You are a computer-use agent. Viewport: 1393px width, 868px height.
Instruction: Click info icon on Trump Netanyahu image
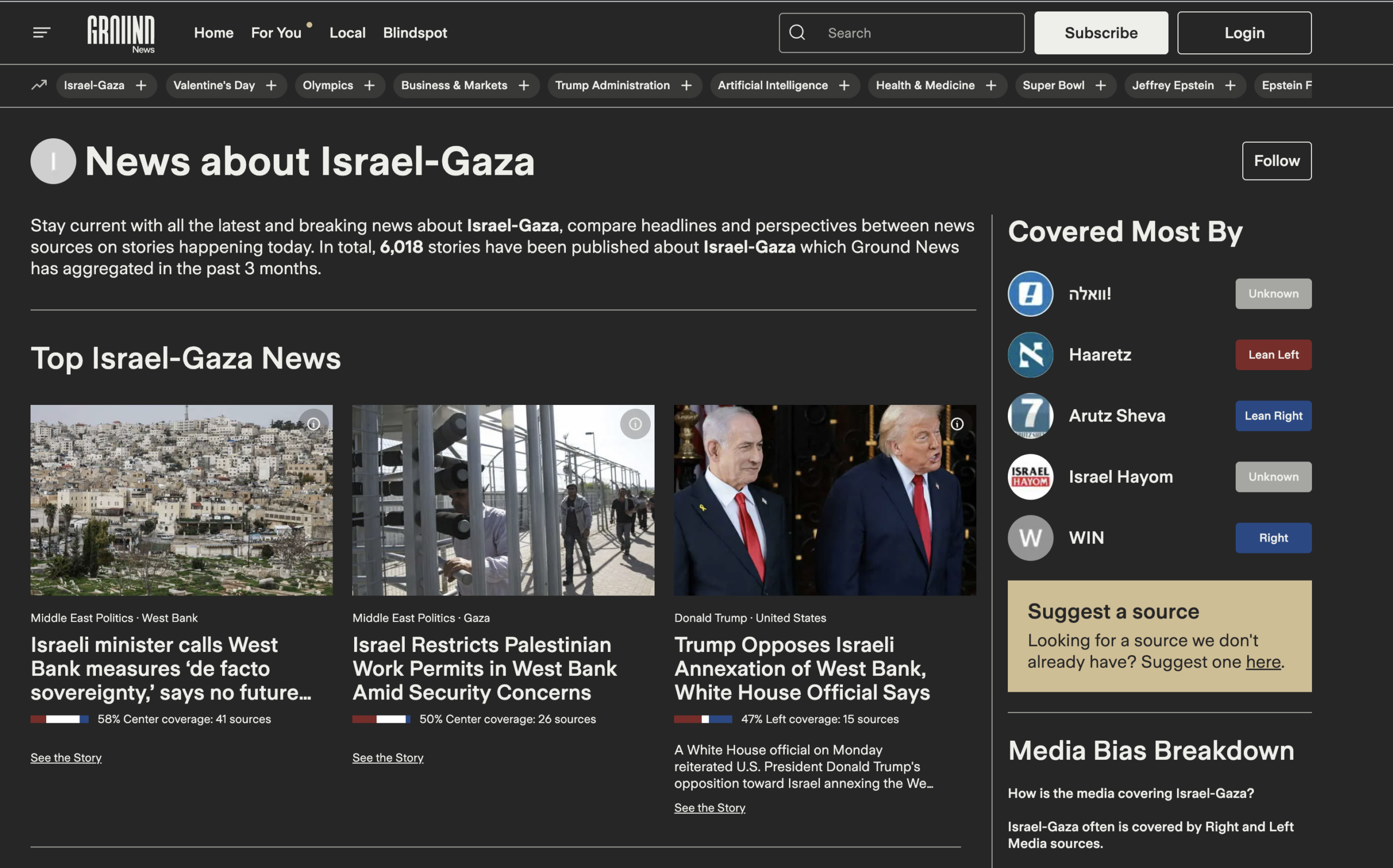coord(957,424)
